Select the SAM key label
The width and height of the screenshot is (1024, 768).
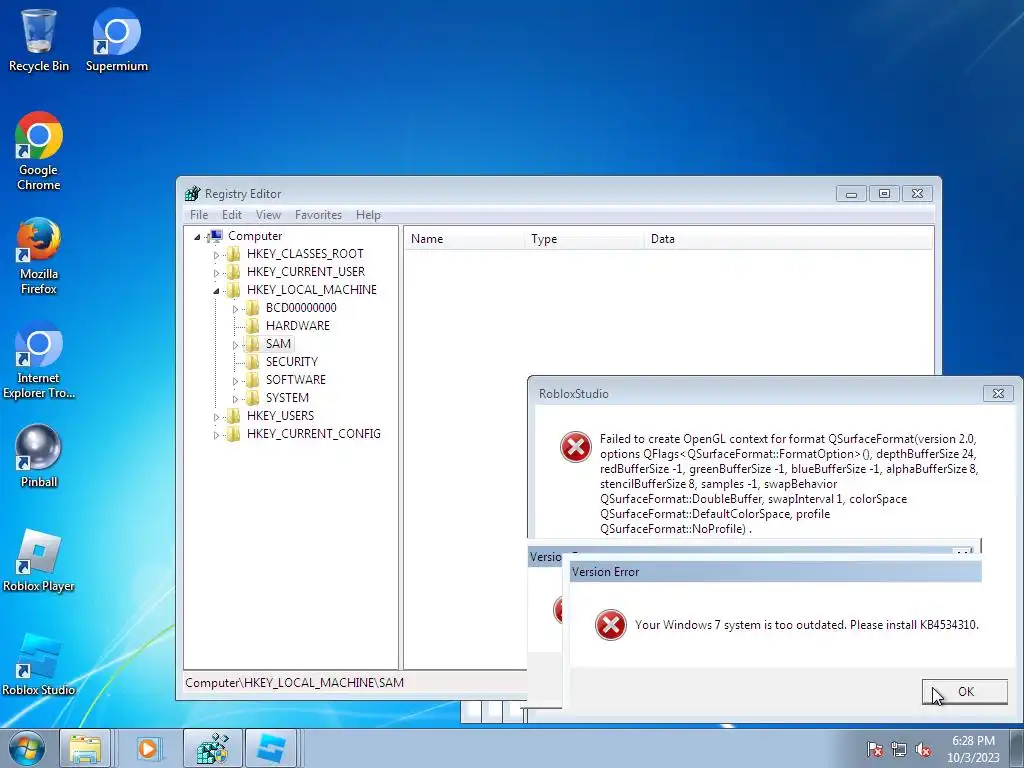tap(278, 344)
